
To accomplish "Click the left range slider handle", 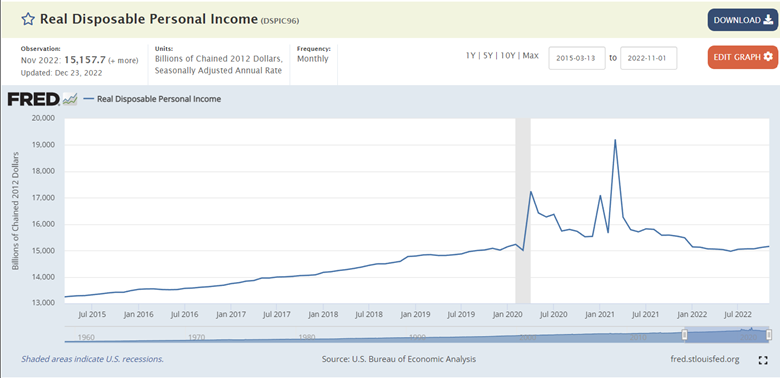I will (x=684, y=335).
